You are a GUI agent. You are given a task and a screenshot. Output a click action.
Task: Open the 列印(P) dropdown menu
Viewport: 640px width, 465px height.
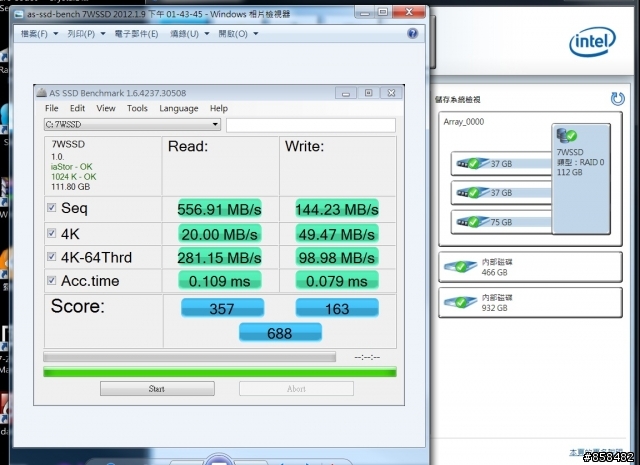pyautogui.click(x=86, y=34)
